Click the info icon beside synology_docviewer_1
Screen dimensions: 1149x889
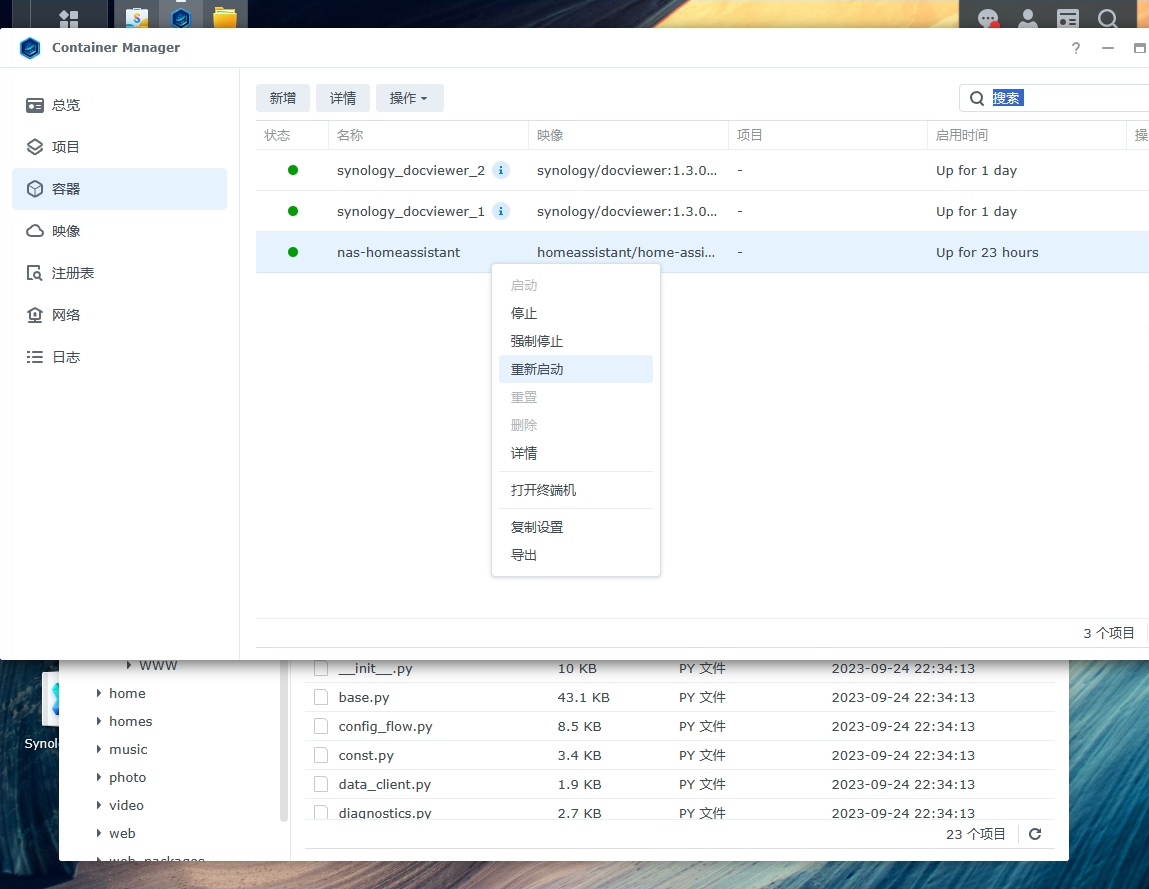click(500, 211)
